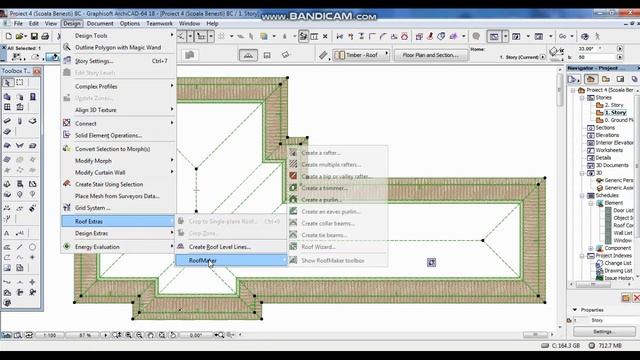Click the Circle tool in the Toolbox
Screen dimensions: 640x360
[32, 247]
